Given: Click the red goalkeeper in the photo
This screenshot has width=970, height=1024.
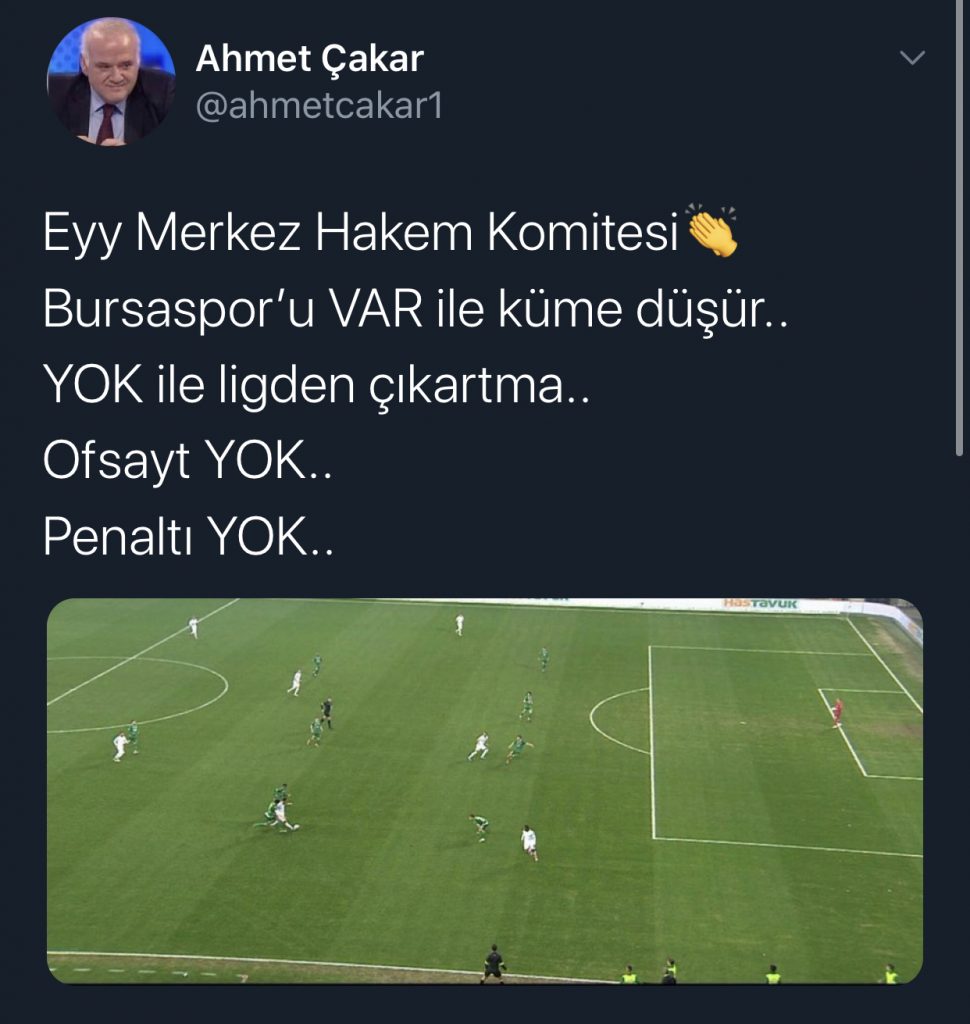Looking at the screenshot, I should click(837, 712).
